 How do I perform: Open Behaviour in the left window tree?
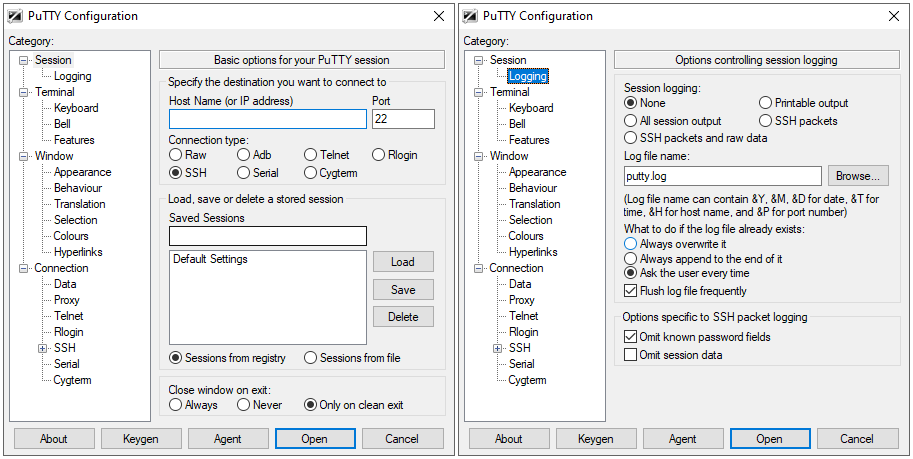click(78, 188)
